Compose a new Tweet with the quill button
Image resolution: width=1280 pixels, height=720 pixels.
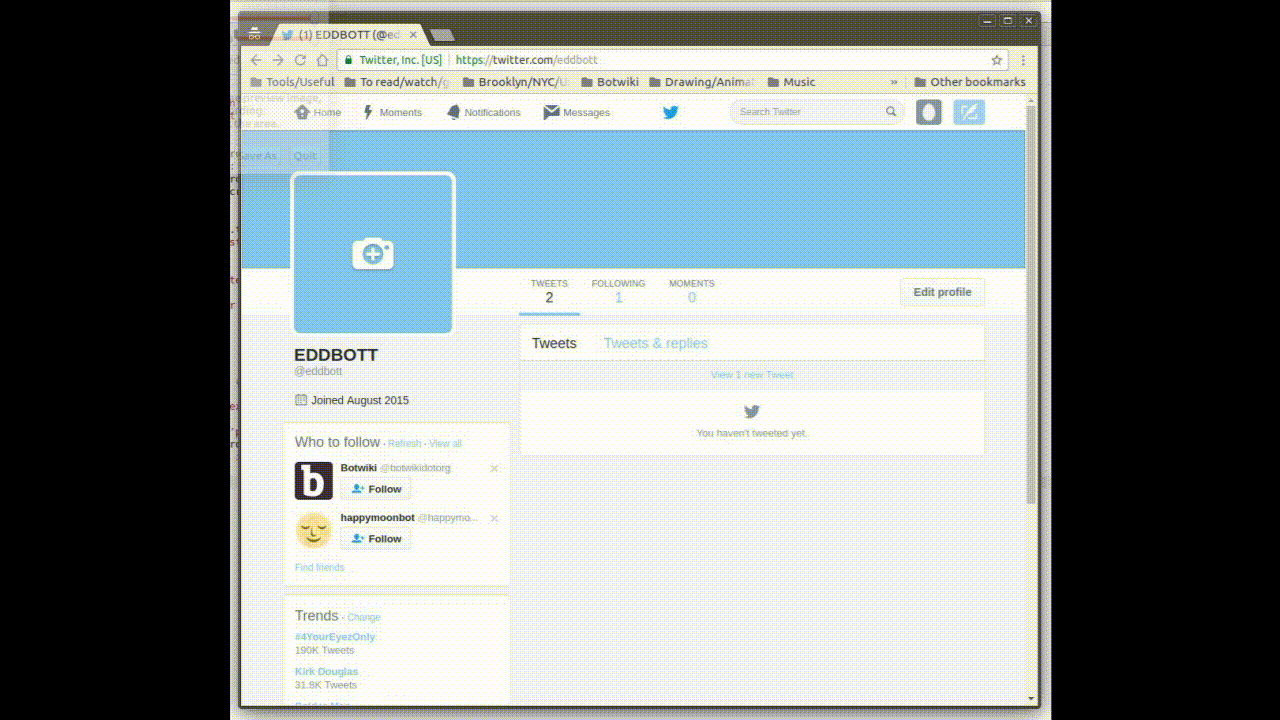pyautogui.click(x=969, y=112)
